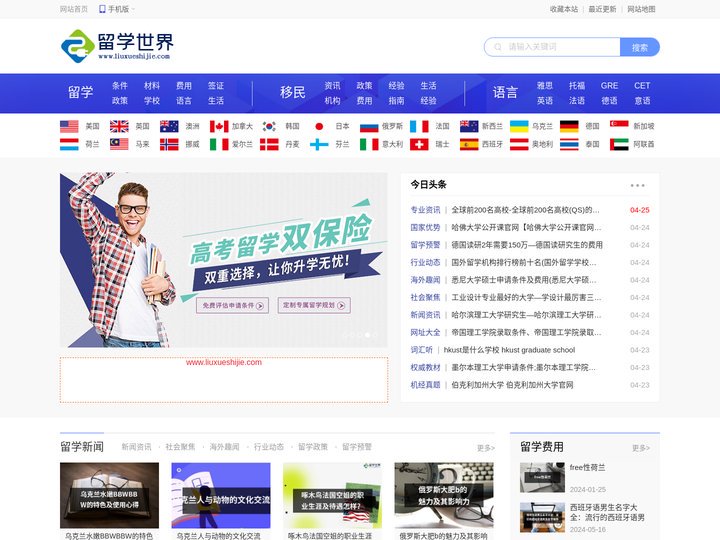
Task: Click the UK flag icon for 英国
Action: point(119,126)
